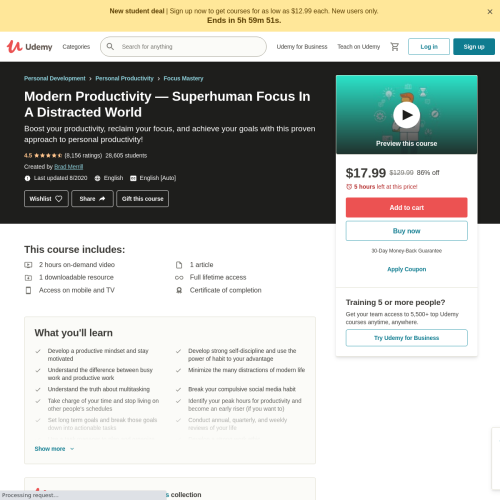Open Personal Productivity breadcrumb

[124, 78]
